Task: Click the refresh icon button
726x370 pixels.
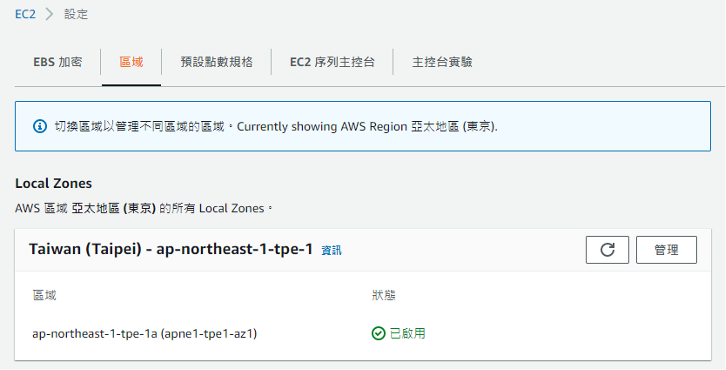Action: [x=607, y=250]
